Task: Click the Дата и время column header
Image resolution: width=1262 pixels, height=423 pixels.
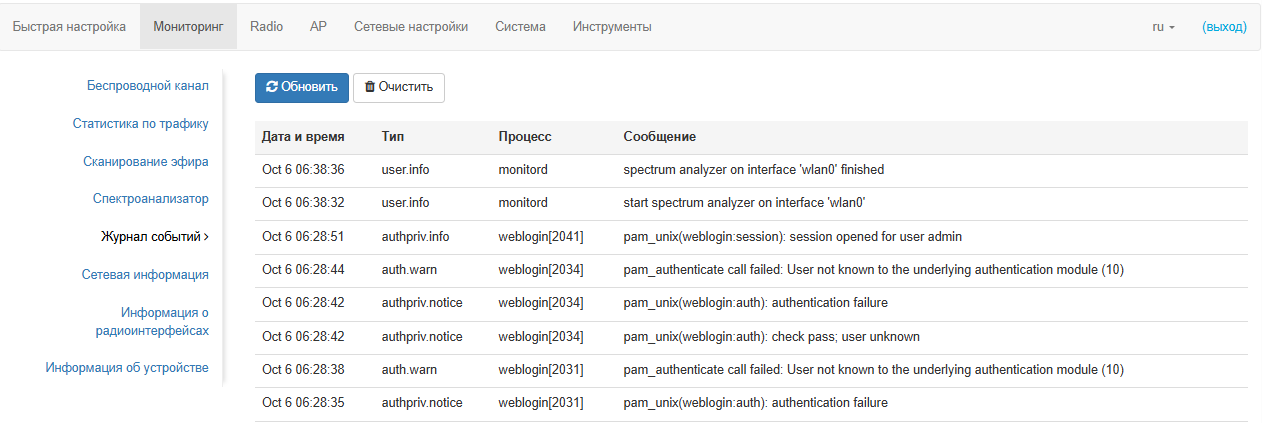Action: pyautogui.click(x=303, y=136)
